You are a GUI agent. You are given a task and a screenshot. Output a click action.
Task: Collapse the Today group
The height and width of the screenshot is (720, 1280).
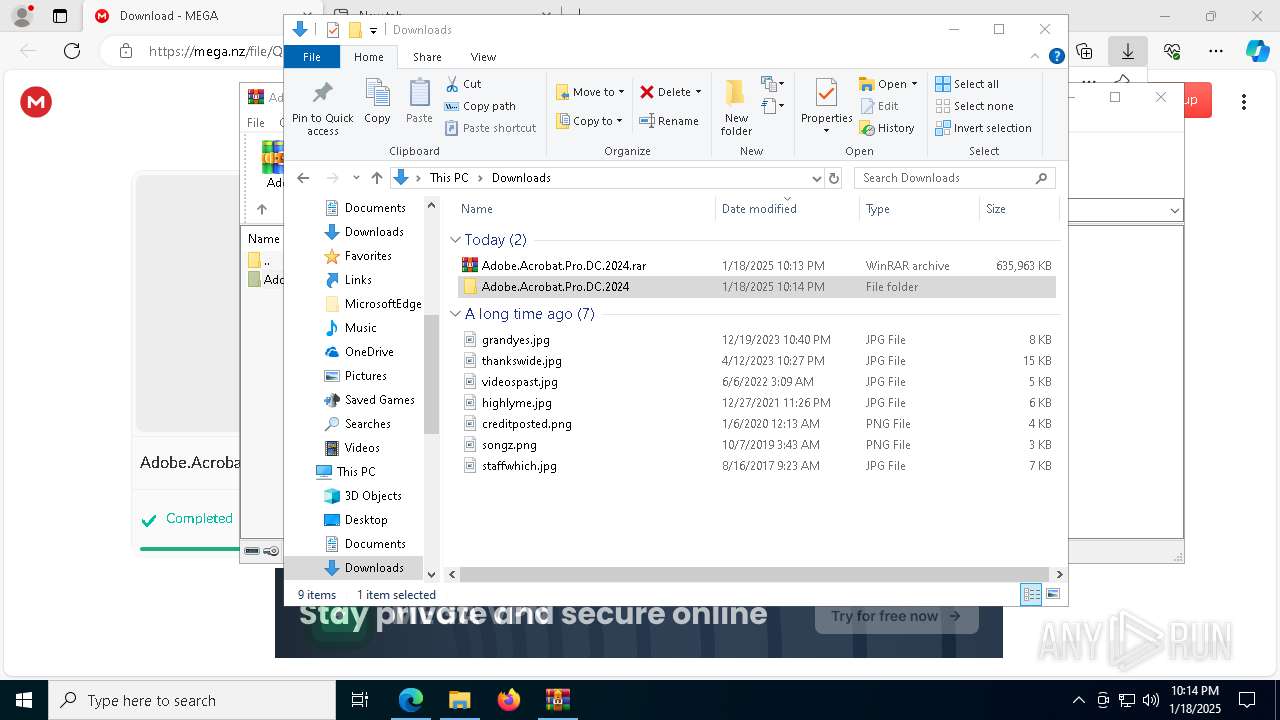(x=455, y=240)
